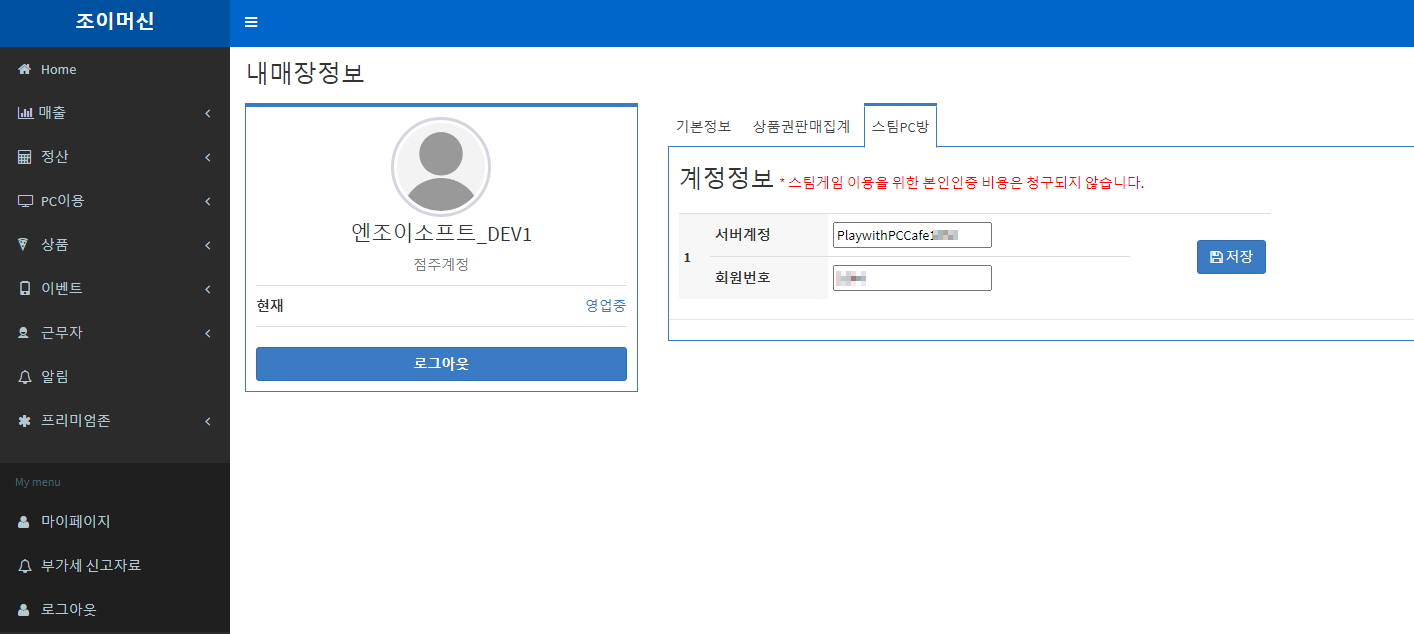Click the hamburger menu toggle icon
The height and width of the screenshot is (634, 1414).
[251, 23]
